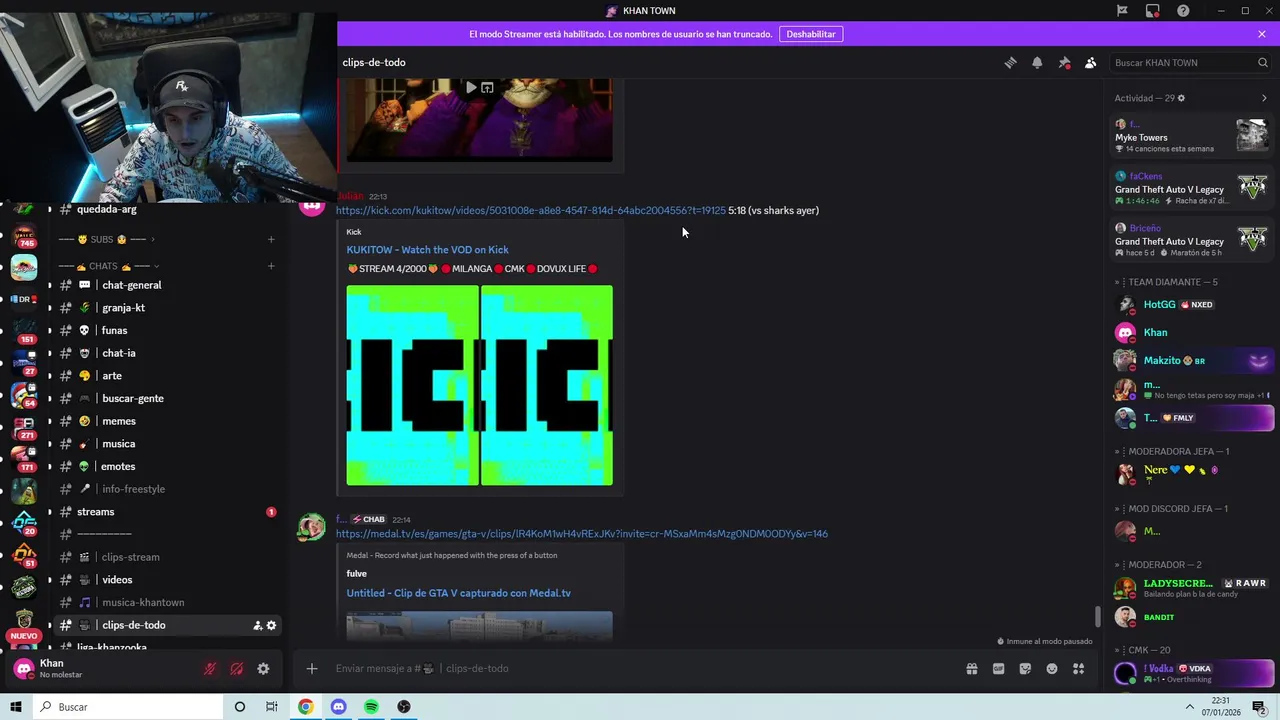Open the chat-ia channel
The image size is (1280, 720).
pos(168,353)
